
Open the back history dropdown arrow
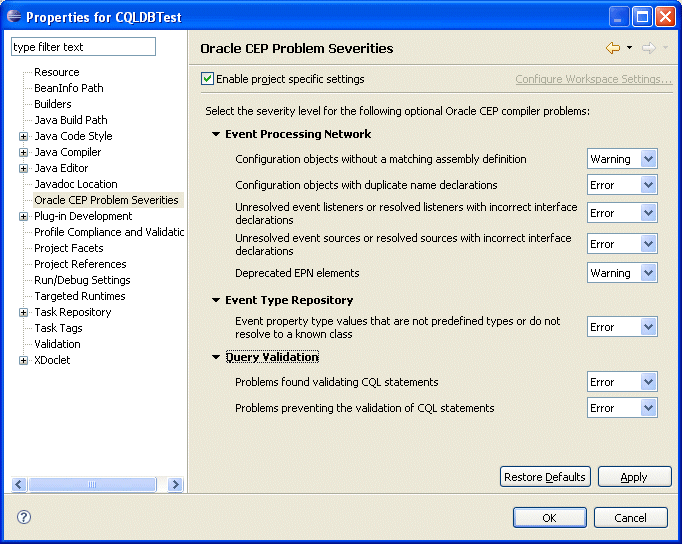(x=629, y=47)
